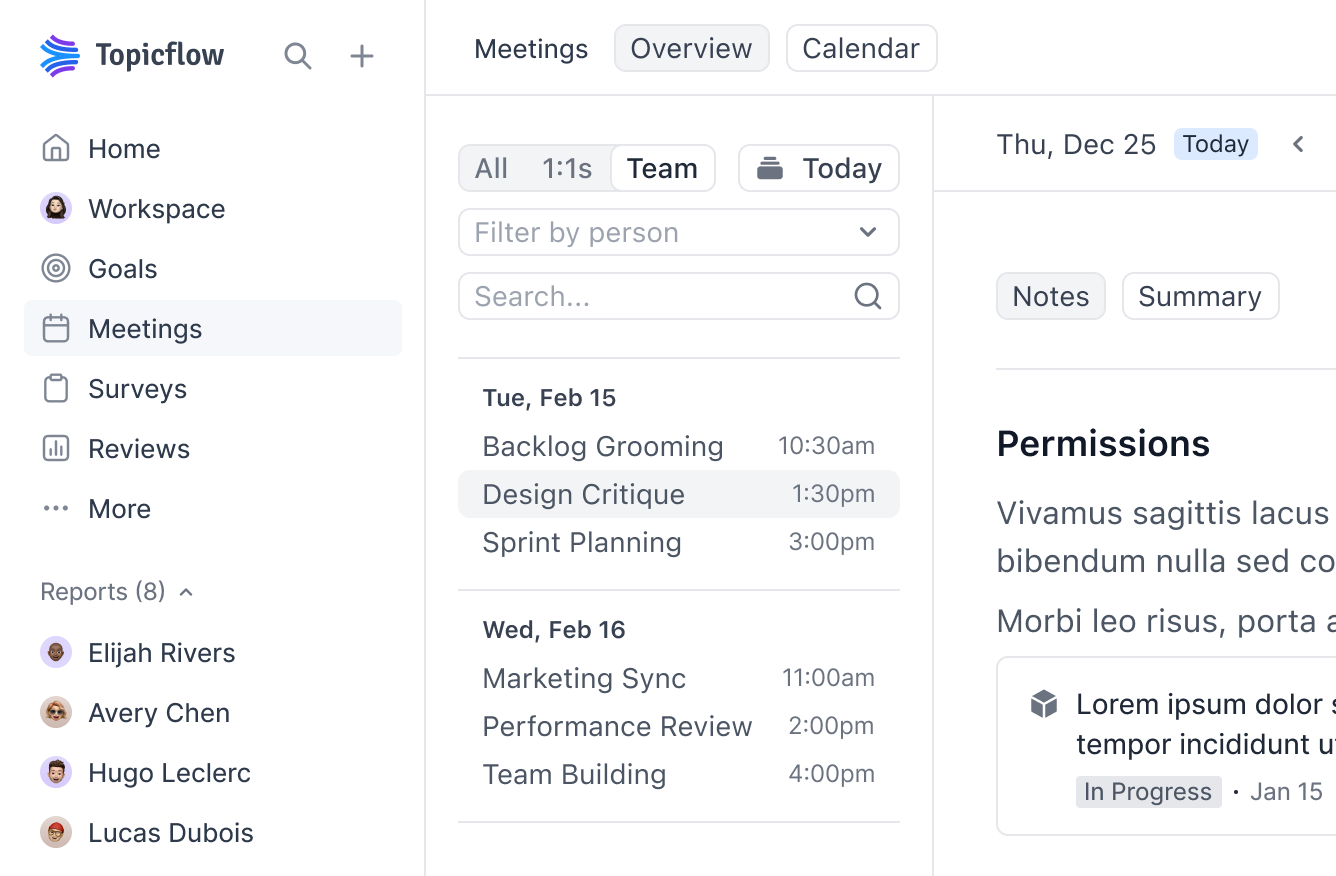The height and width of the screenshot is (876, 1336).
Task: Switch filter to 1:1s
Action: [566, 168]
